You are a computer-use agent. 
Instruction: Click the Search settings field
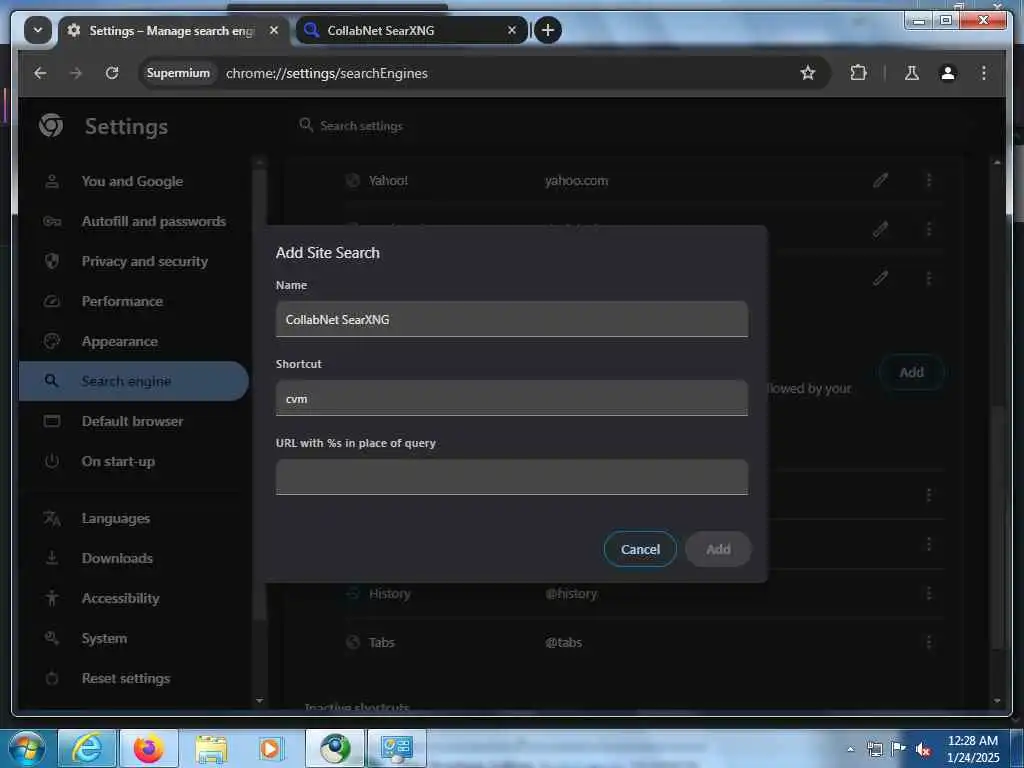[361, 126]
